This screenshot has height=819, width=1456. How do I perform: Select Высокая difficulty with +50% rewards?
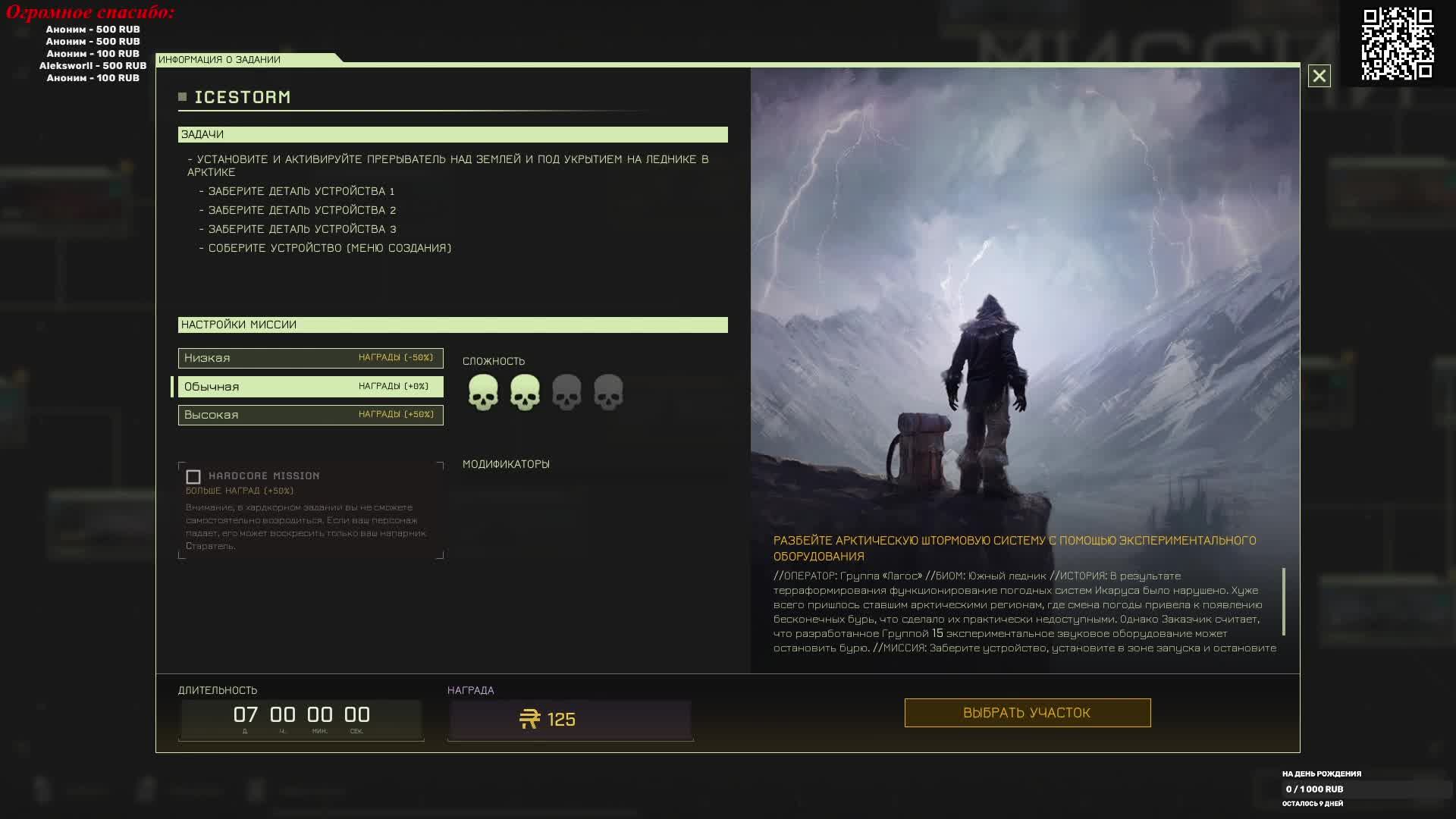[310, 415]
